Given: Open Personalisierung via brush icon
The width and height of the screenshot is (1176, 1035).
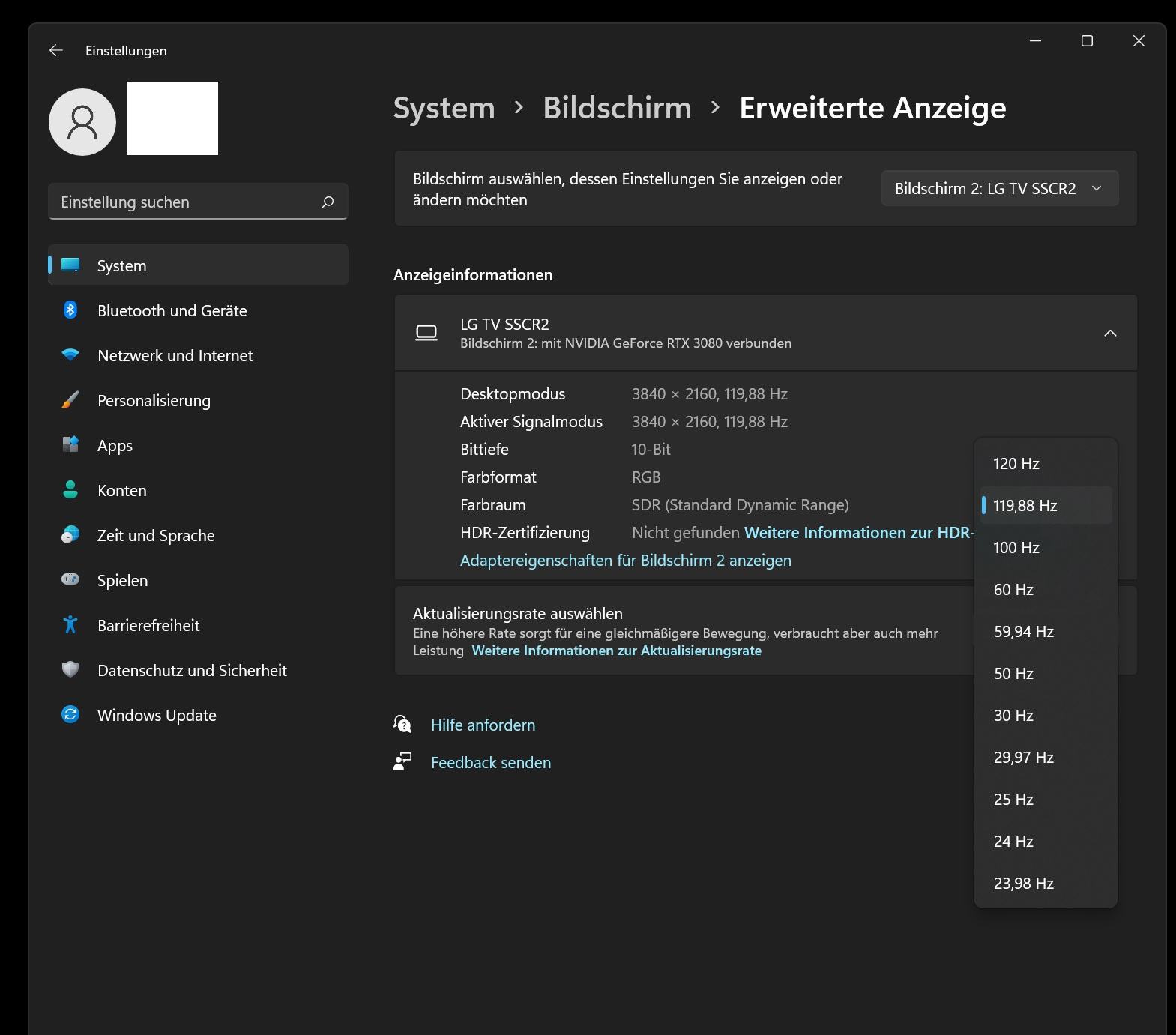Looking at the screenshot, I should [x=70, y=400].
